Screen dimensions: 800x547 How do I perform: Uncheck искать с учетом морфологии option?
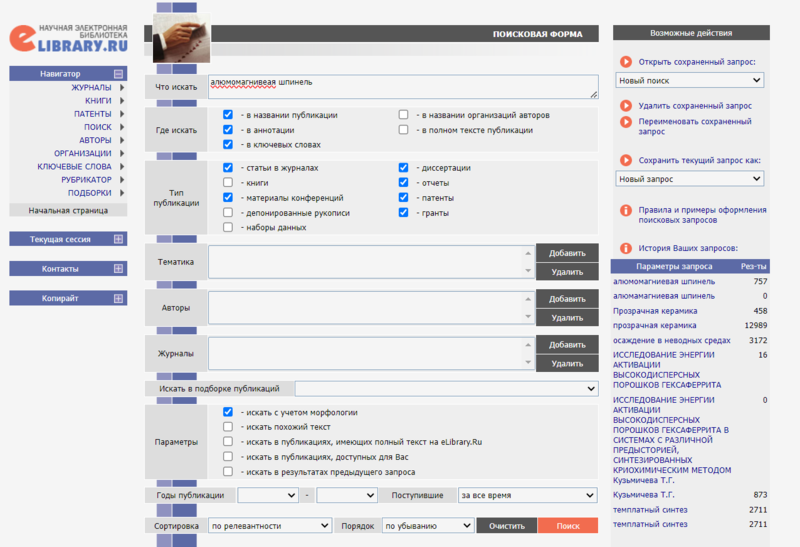pyautogui.click(x=228, y=412)
